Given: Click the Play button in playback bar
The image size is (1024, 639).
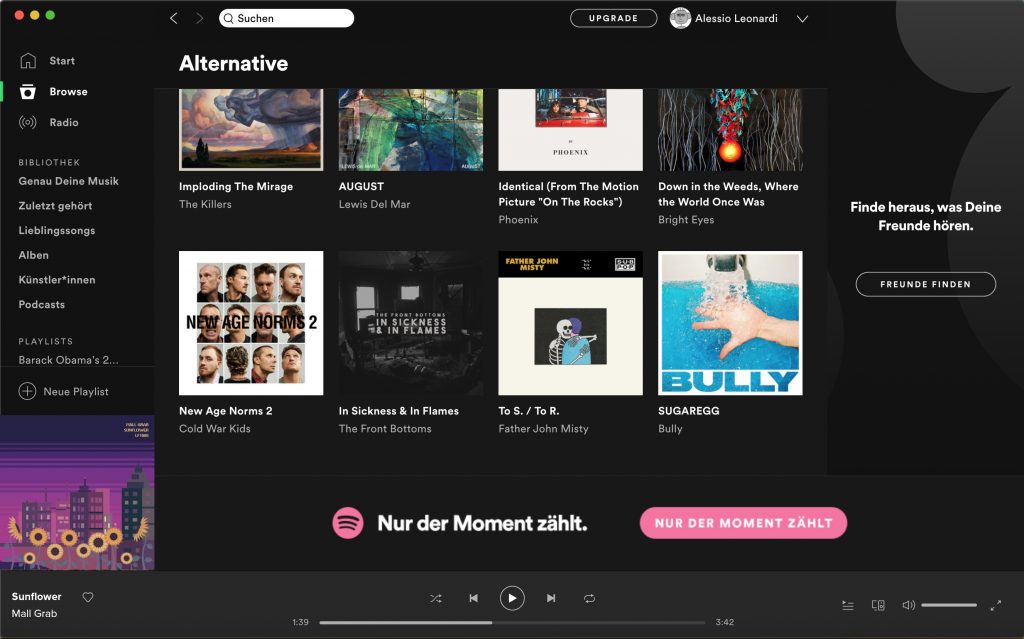Looking at the screenshot, I should click(511, 598).
